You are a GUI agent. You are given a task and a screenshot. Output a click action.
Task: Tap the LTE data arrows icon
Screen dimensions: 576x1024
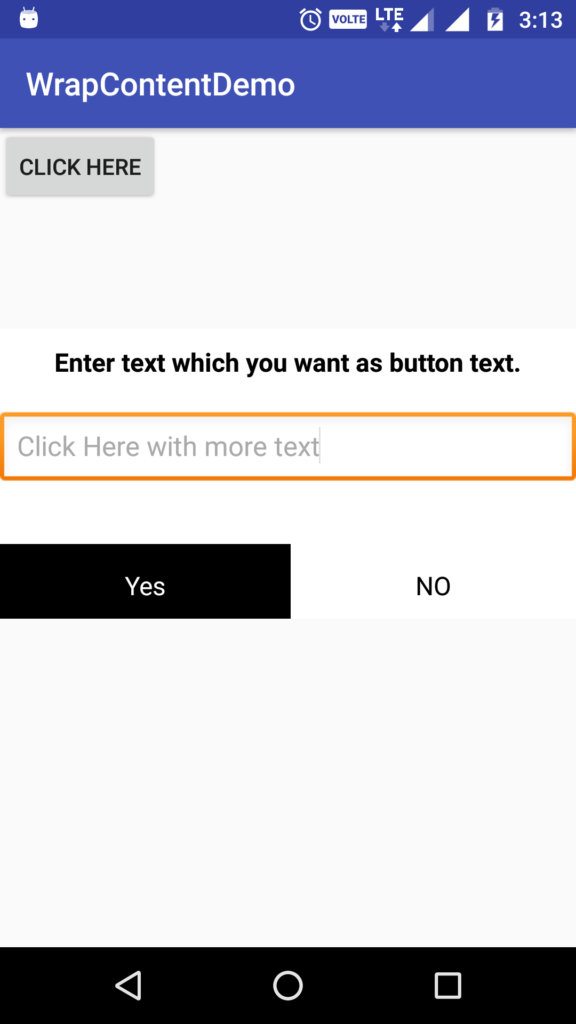(390, 20)
